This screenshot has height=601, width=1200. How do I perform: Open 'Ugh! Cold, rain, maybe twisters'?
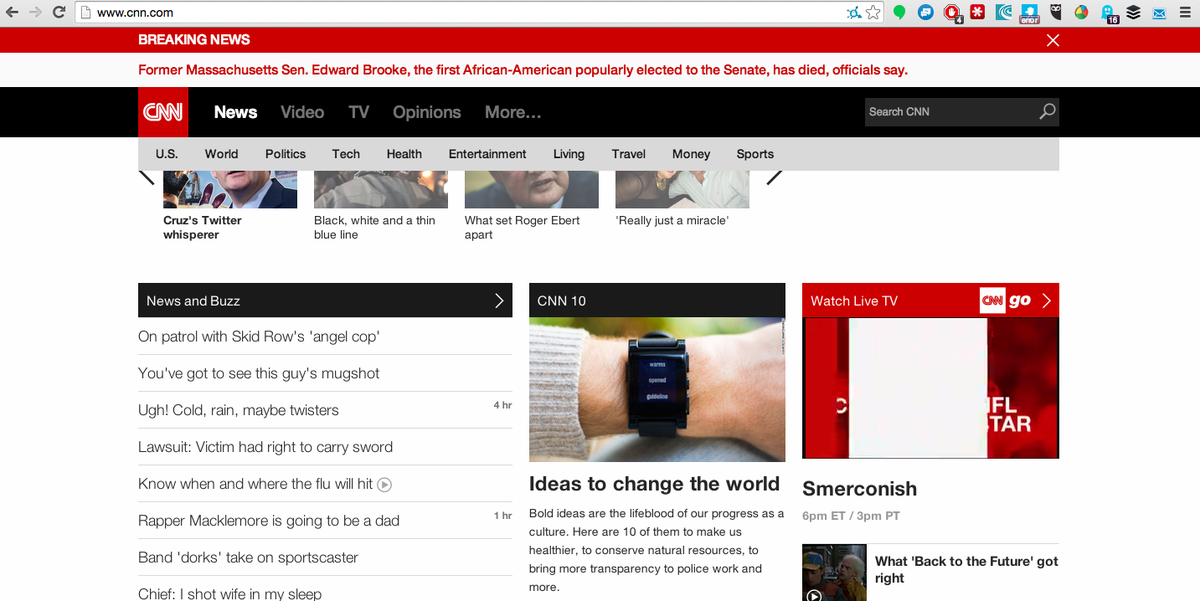pyautogui.click(x=238, y=411)
